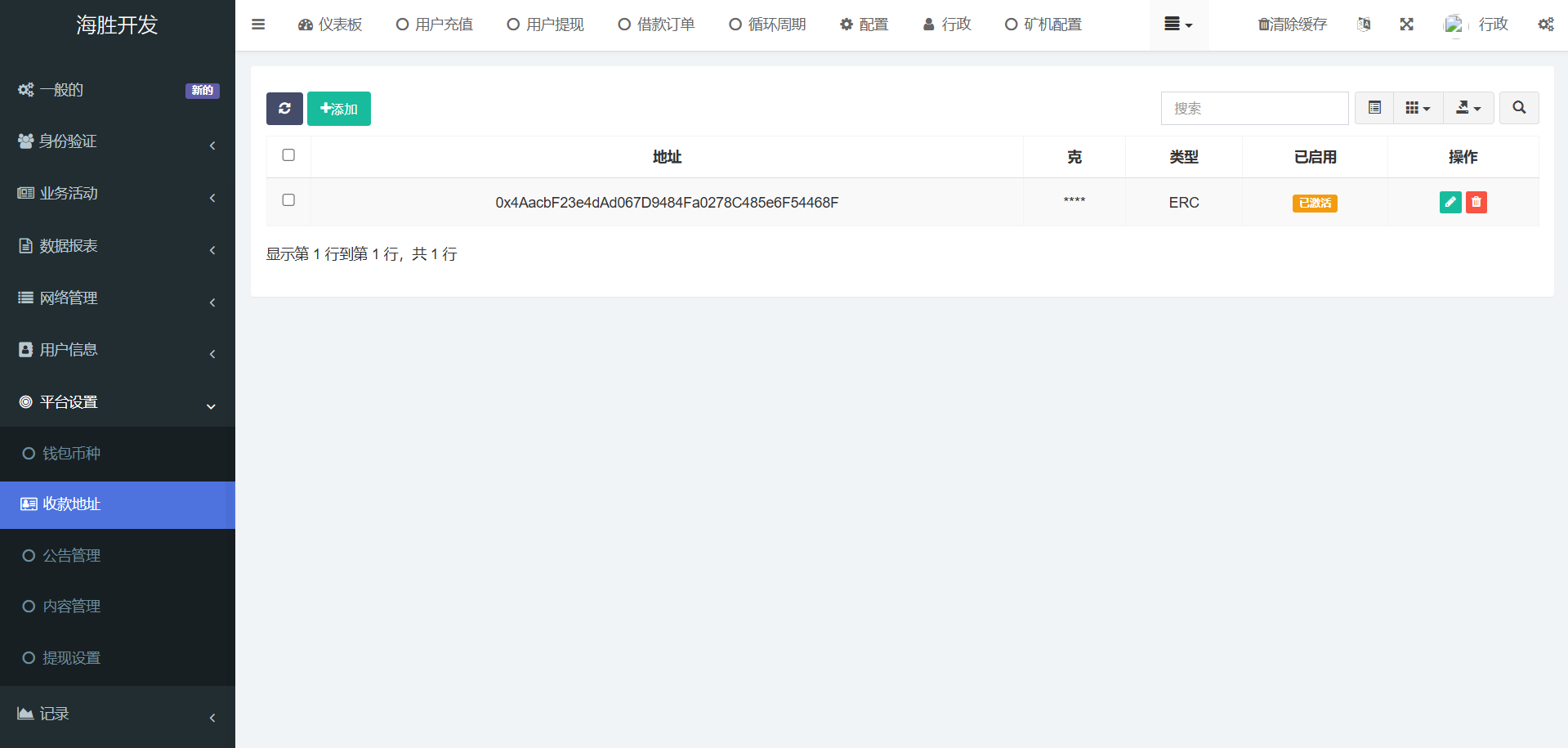Open 循环周期 tab

coord(768,25)
